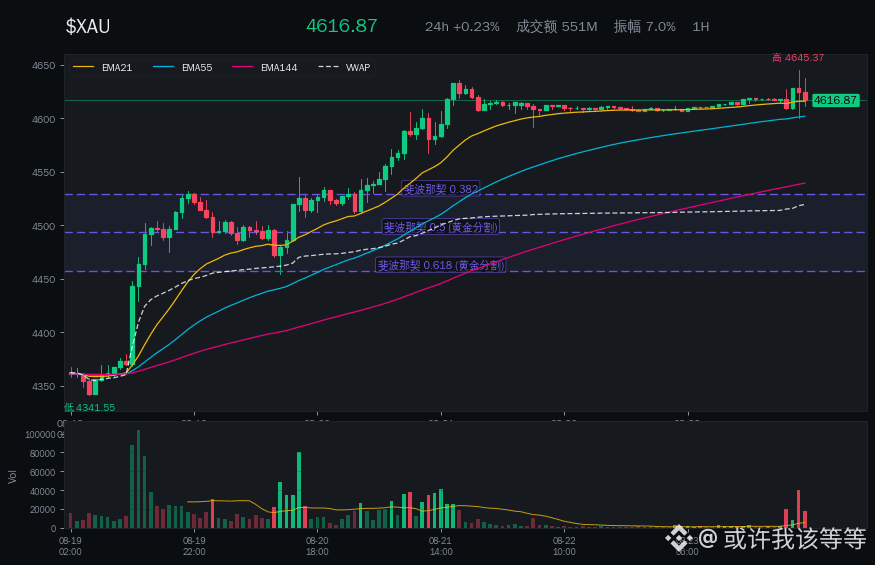Click the 24h +0.23% change label
This screenshot has height=565, width=875.
462,27
